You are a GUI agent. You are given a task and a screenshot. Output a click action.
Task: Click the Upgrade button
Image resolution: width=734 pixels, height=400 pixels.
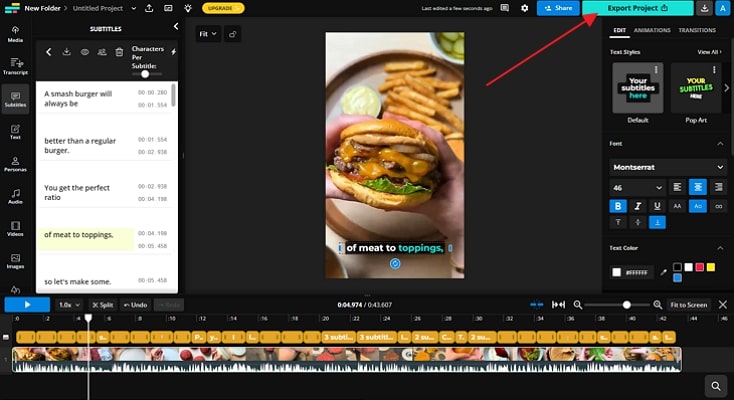point(223,8)
